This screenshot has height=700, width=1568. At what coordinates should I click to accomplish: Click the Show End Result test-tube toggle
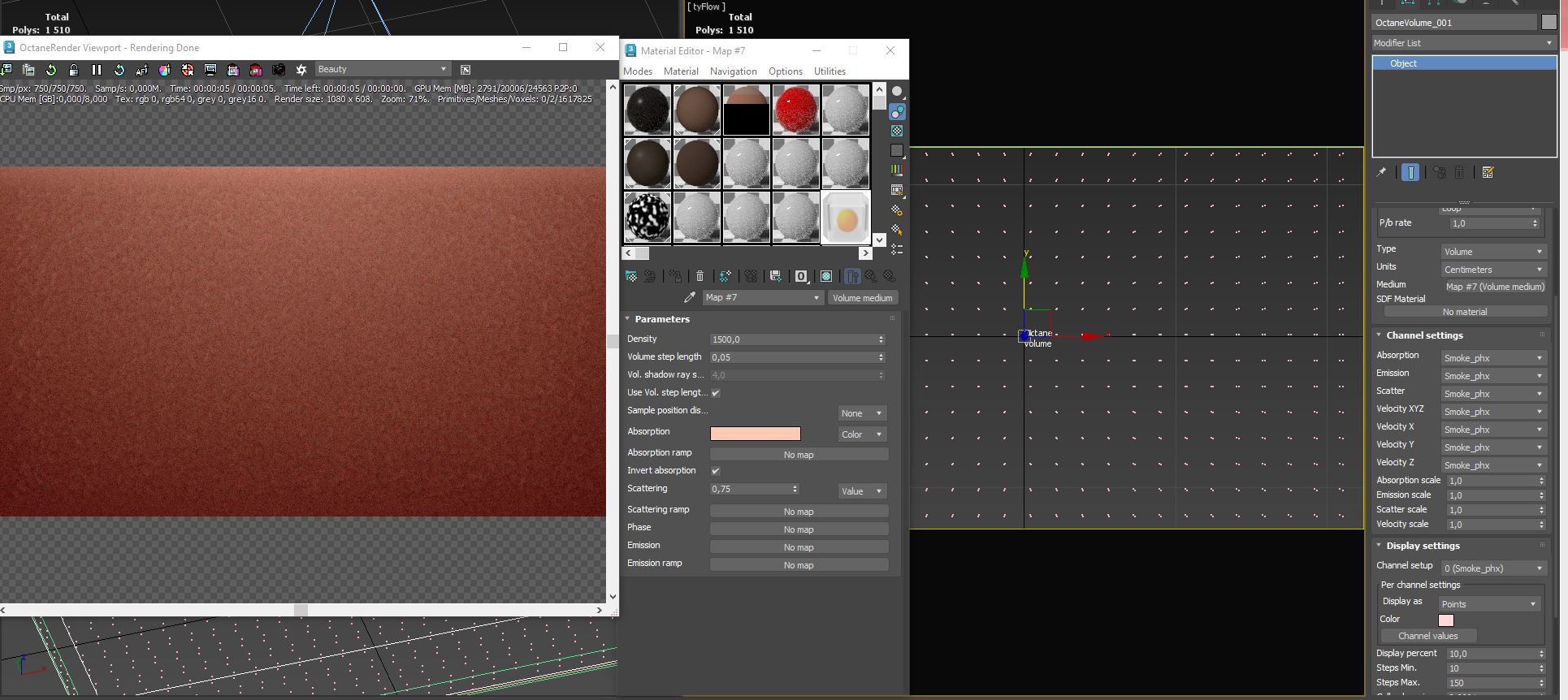pyautogui.click(x=1410, y=172)
